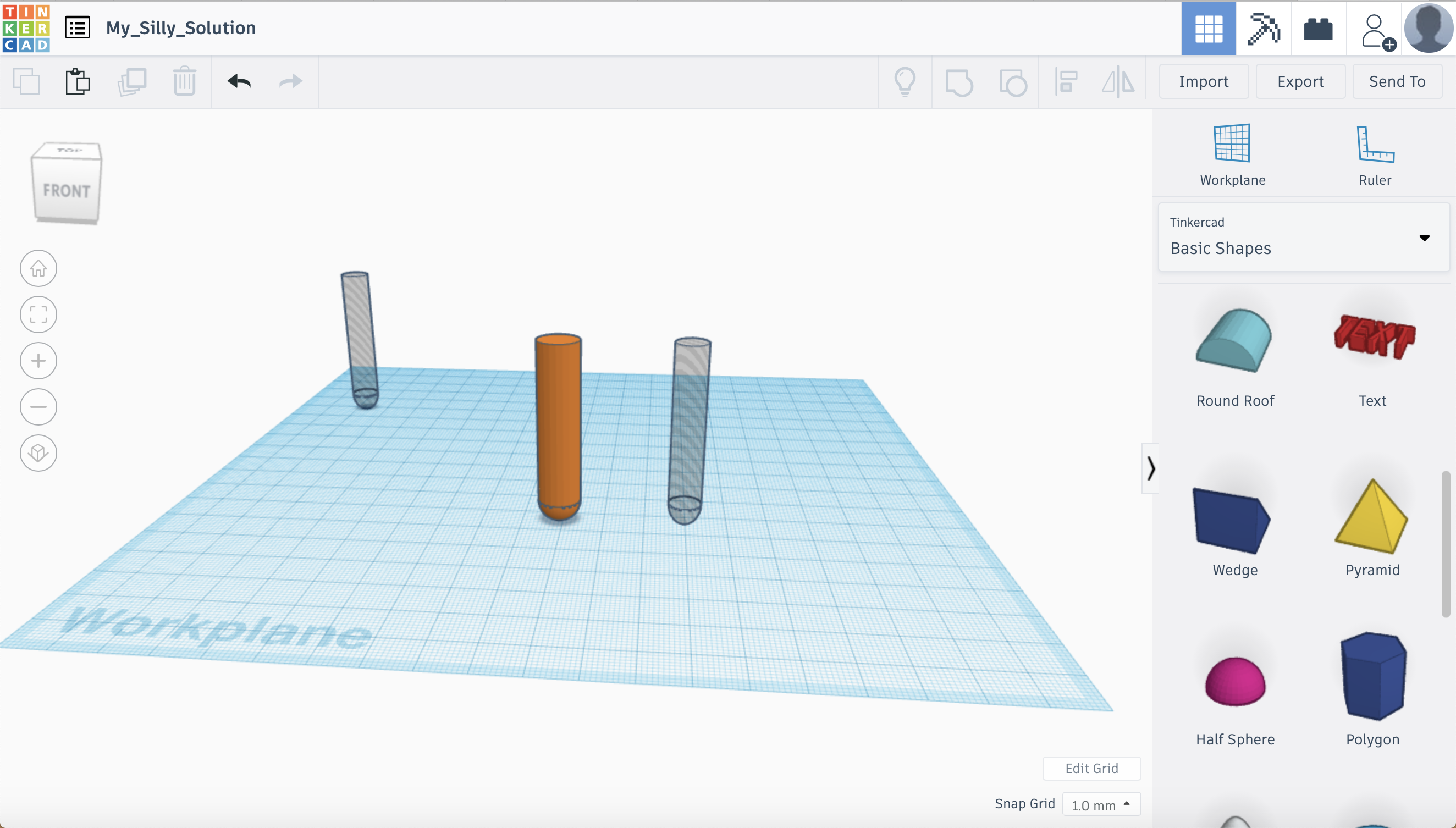Zoom in with the plus button
This screenshot has height=828, width=1456.
click(x=38, y=361)
